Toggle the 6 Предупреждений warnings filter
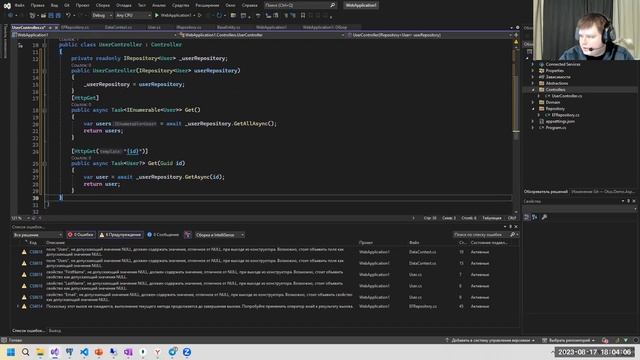Screen dimensions: 640x360 pos(121,235)
